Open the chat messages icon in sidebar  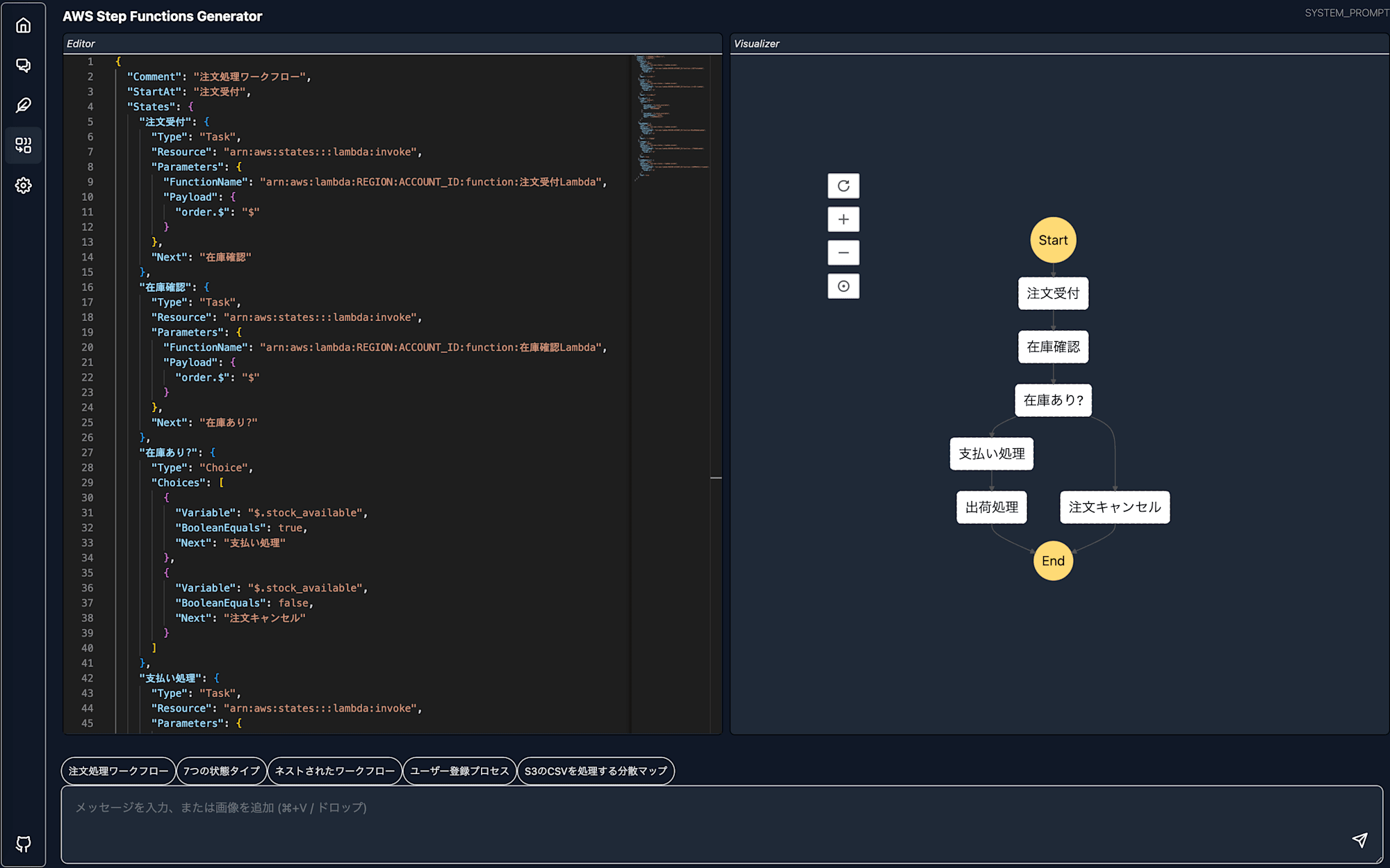(24, 65)
